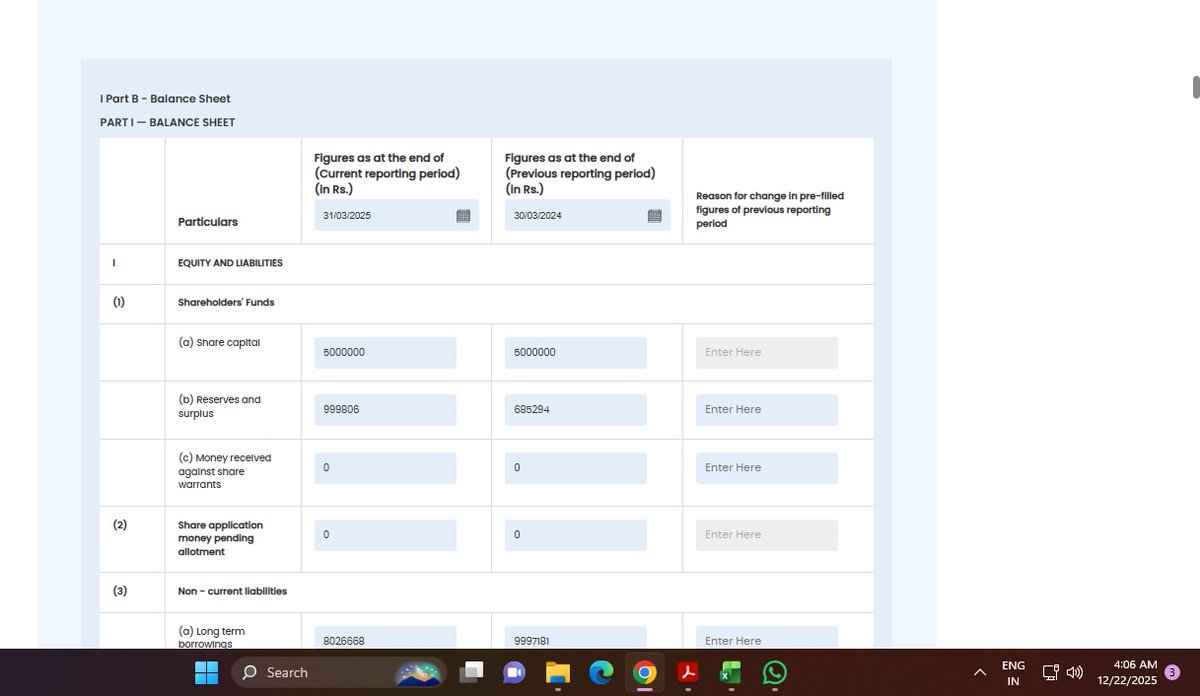Click page vertical scrollbar thumb
Viewport: 1200px width, 696px height.
coord(1196,87)
